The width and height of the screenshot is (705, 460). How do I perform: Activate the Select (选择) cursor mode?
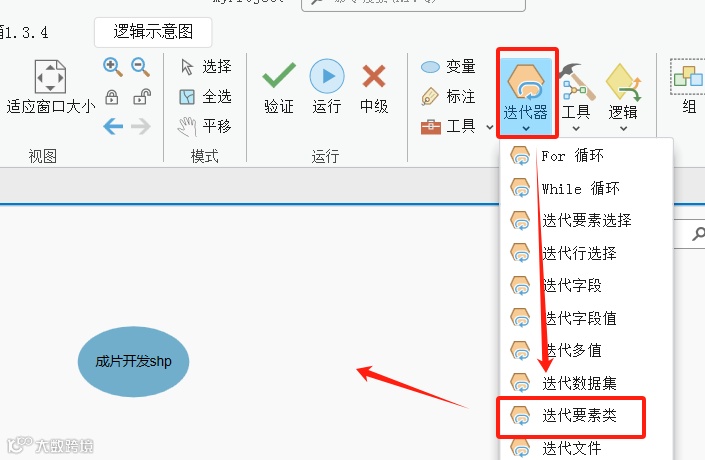point(206,67)
